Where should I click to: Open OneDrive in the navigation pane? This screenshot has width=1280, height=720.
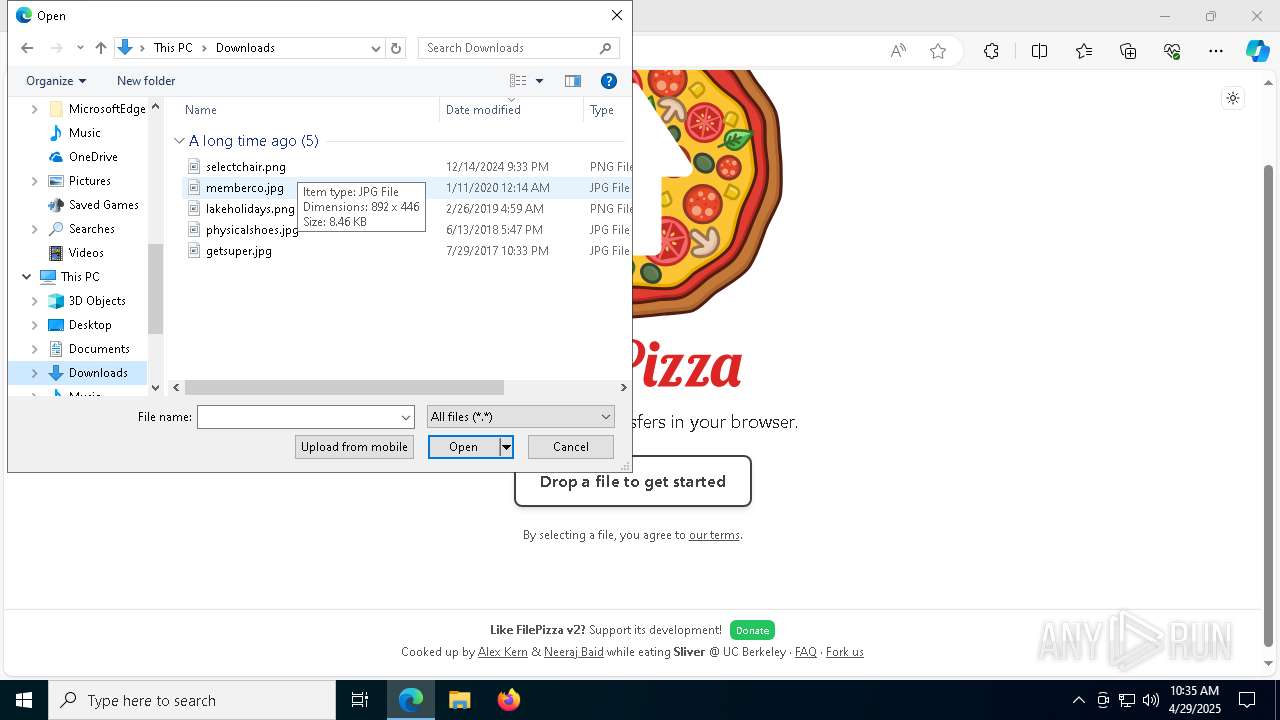93,157
